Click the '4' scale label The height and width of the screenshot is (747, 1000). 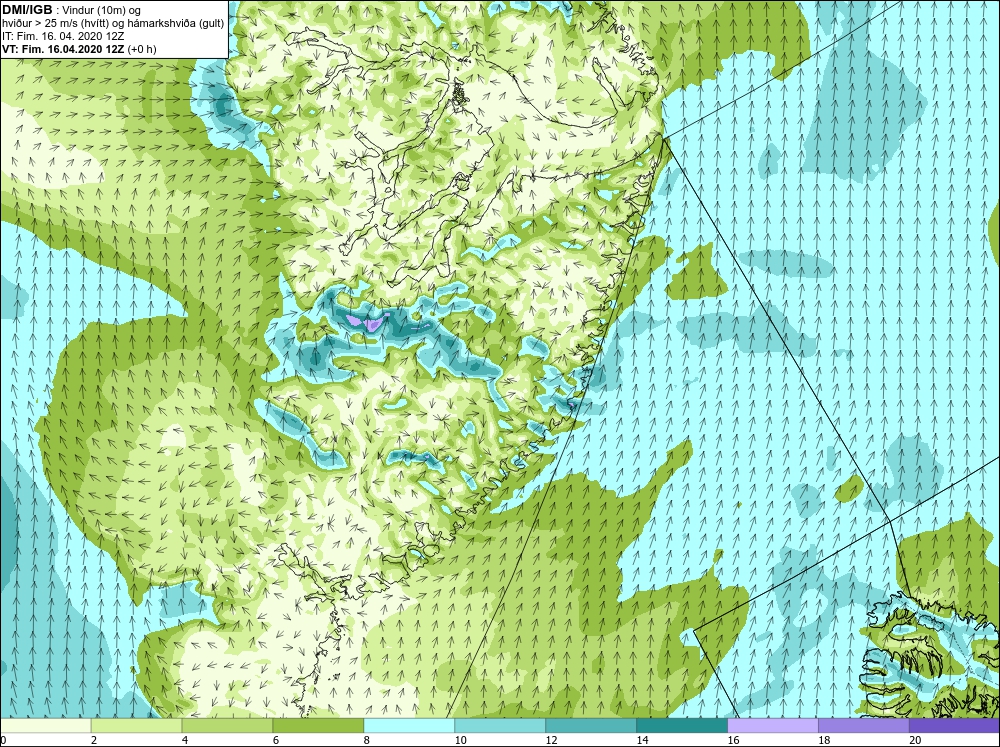(x=185, y=740)
